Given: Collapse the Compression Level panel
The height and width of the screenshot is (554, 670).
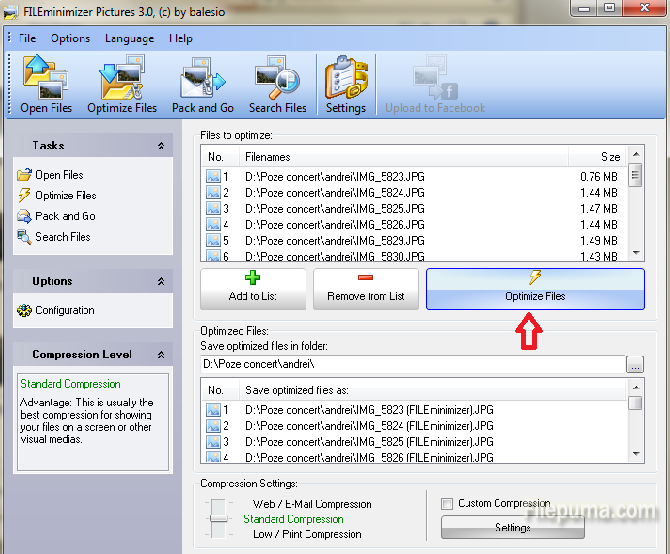Looking at the screenshot, I should [x=161, y=355].
